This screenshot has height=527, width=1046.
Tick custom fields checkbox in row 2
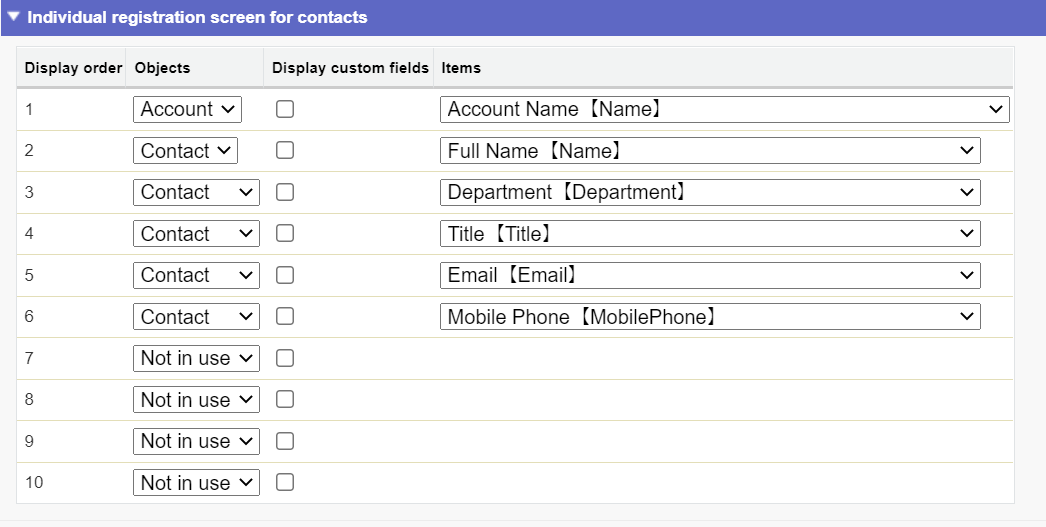(285, 151)
